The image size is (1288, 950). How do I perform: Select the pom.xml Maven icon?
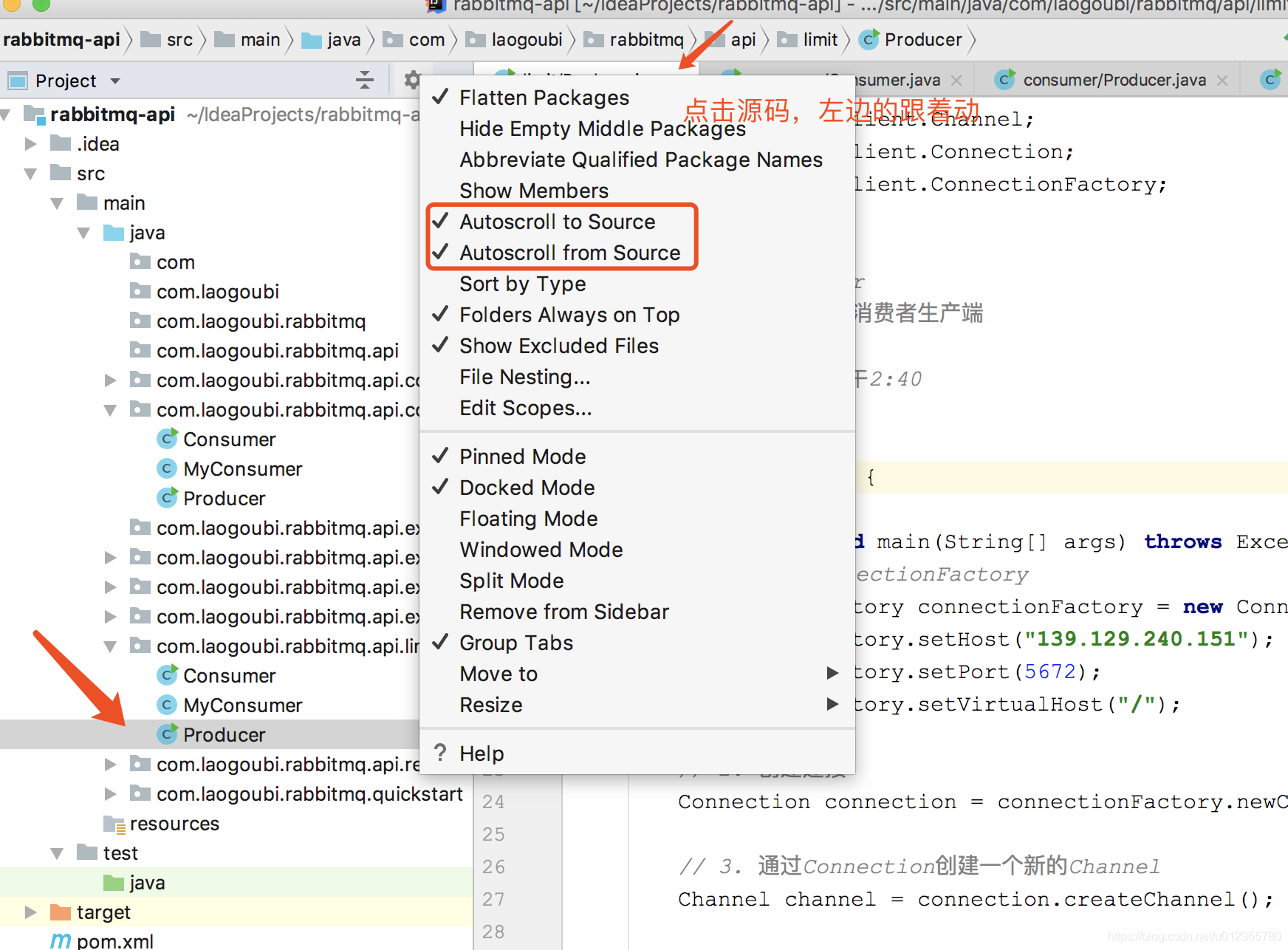coord(61,940)
